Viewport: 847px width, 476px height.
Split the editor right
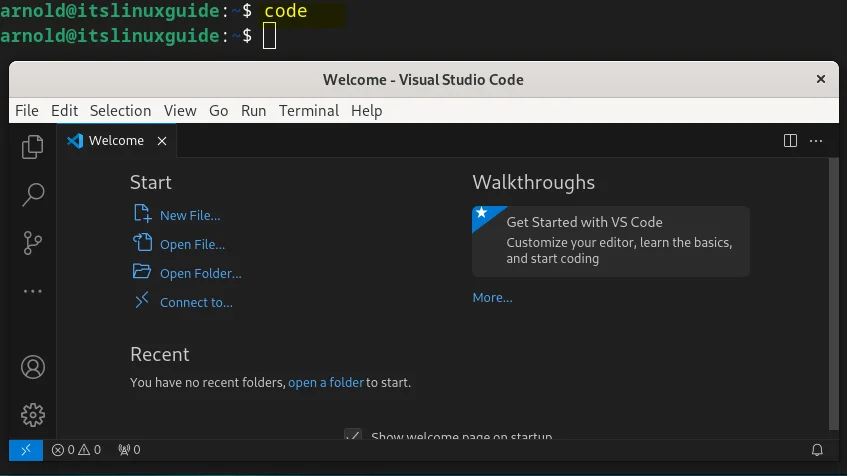click(x=790, y=140)
